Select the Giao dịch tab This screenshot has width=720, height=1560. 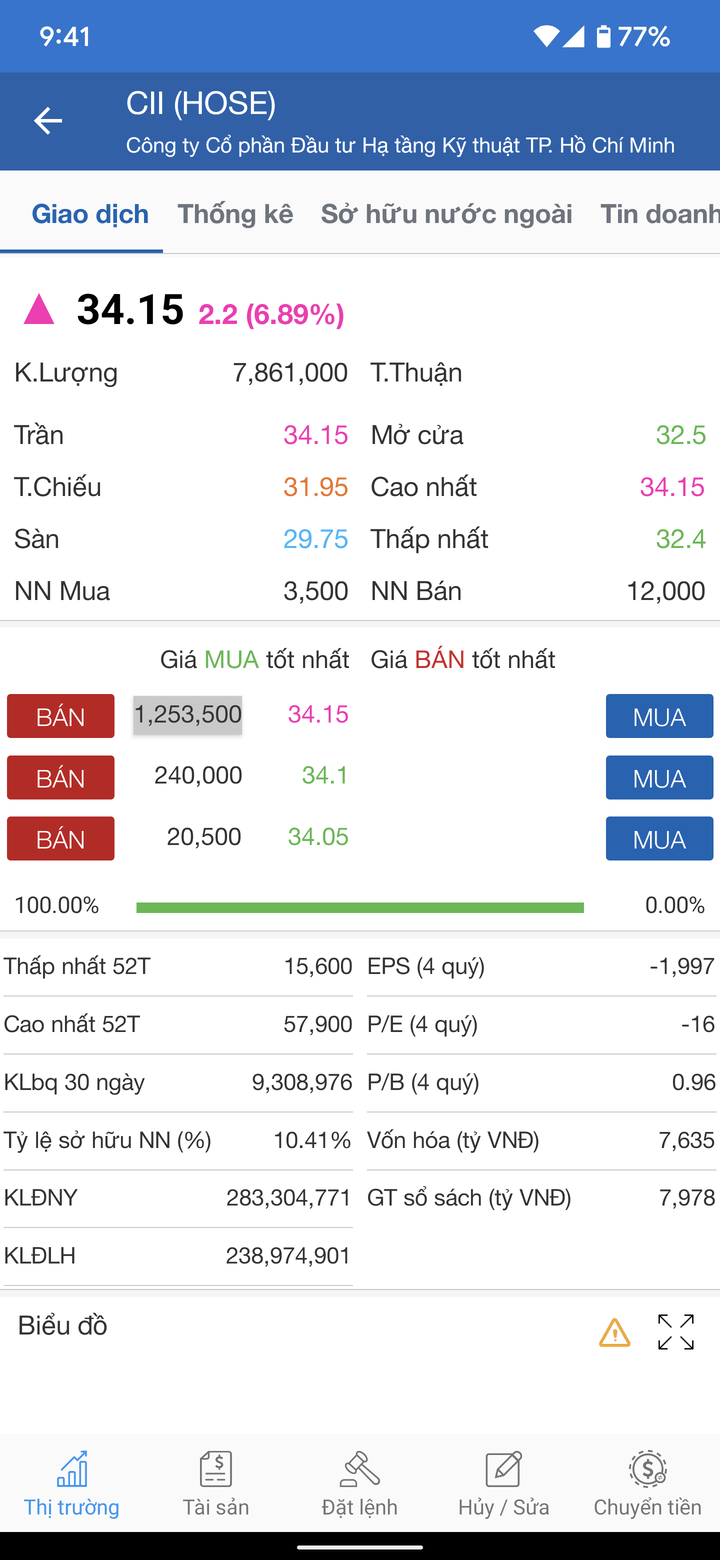(90, 214)
